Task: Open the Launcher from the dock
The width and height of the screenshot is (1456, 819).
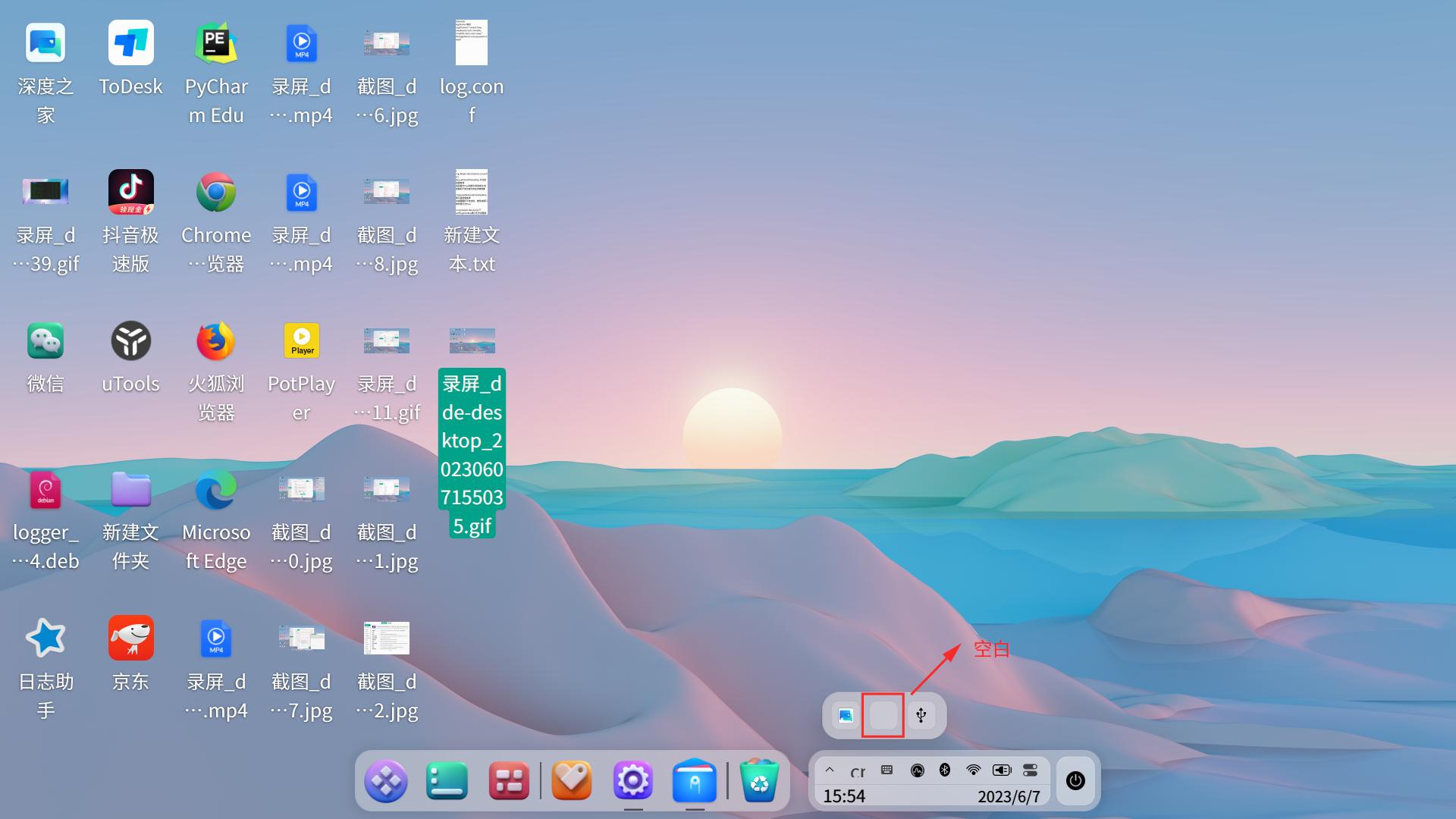Action: [386, 781]
